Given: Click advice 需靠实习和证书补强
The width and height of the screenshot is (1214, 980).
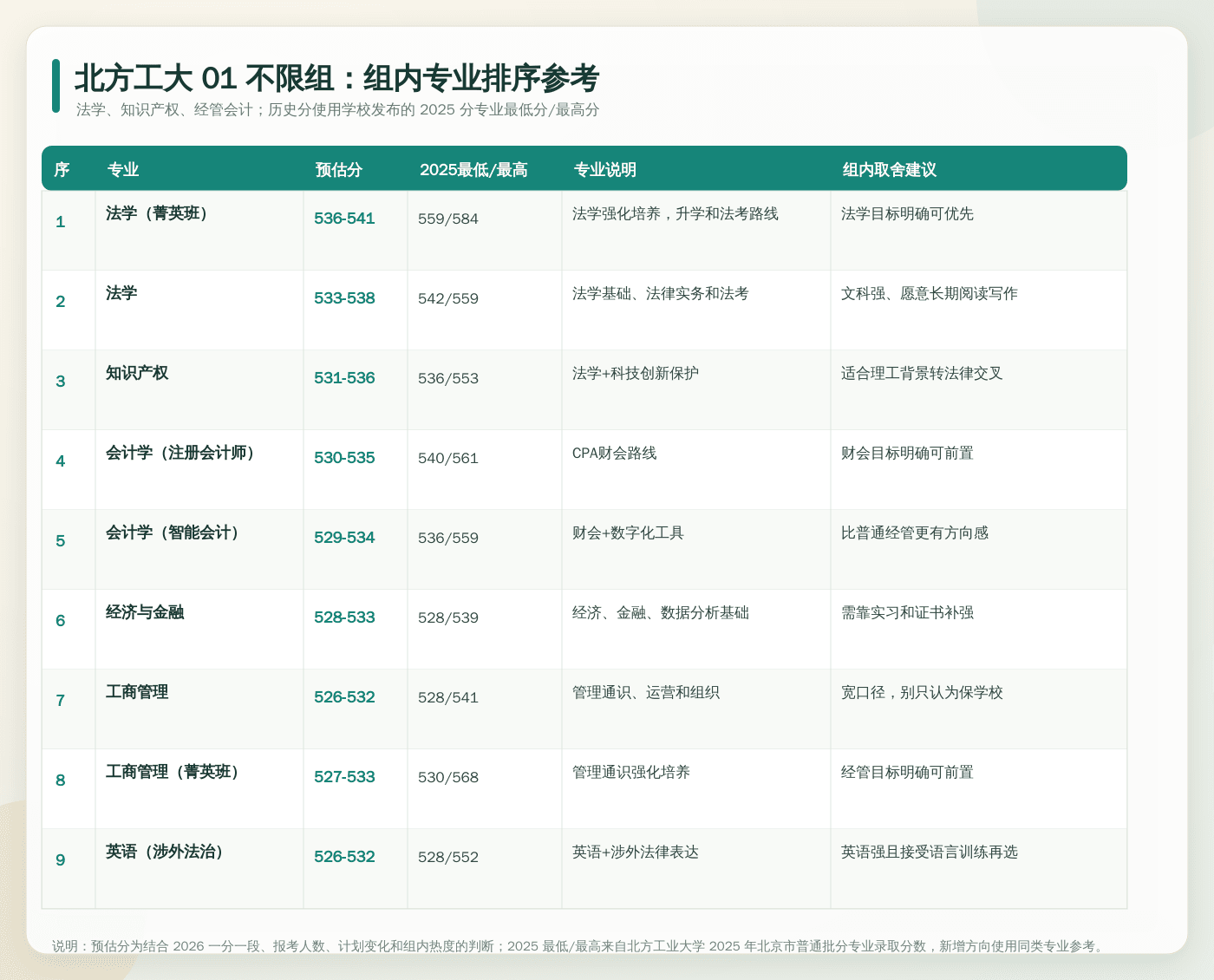Looking at the screenshot, I should coord(908,612).
